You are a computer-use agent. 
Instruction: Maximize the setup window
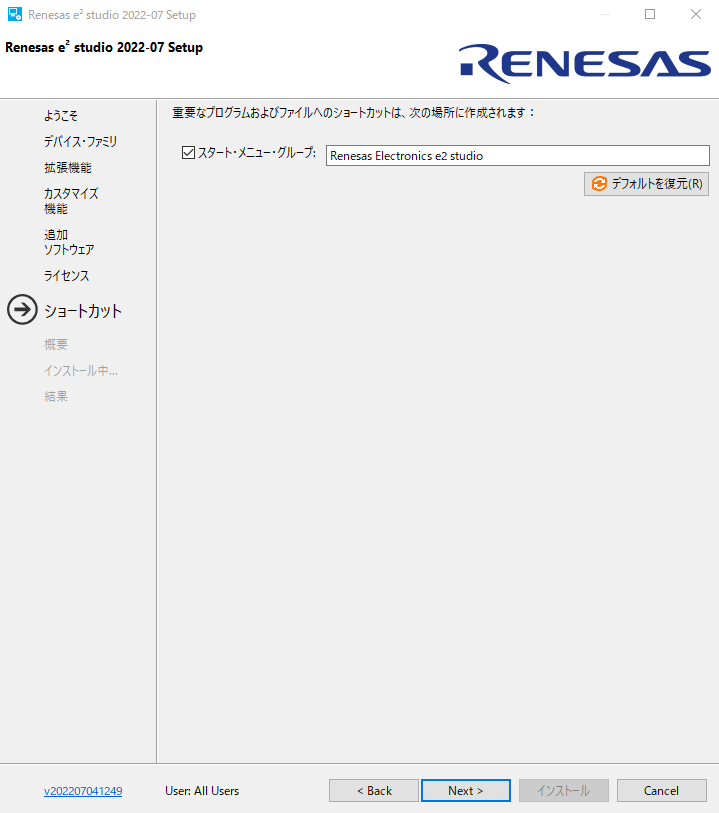tap(650, 15)
